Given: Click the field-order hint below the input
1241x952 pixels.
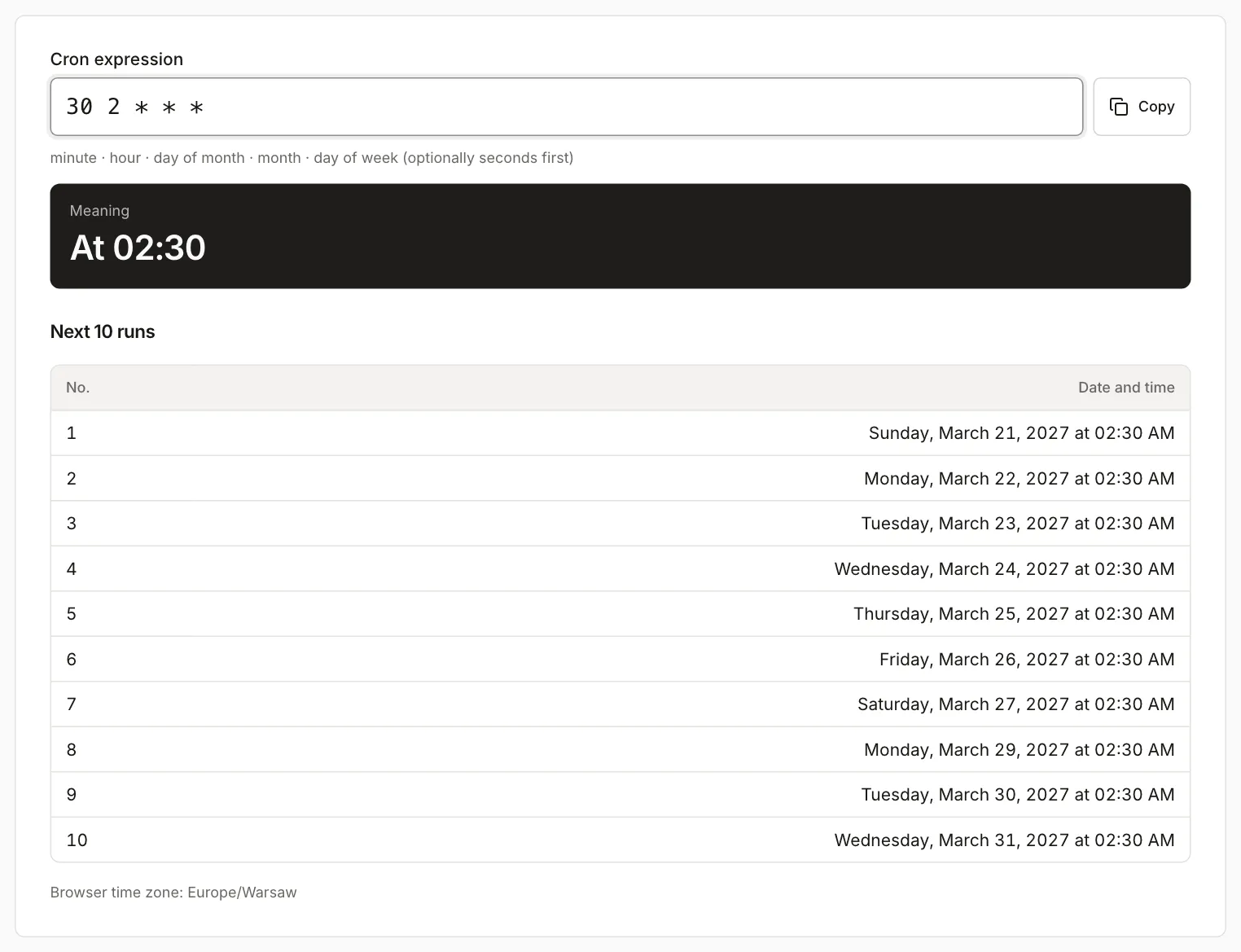Looking at the screenshot, I should (x=312, y=158).
